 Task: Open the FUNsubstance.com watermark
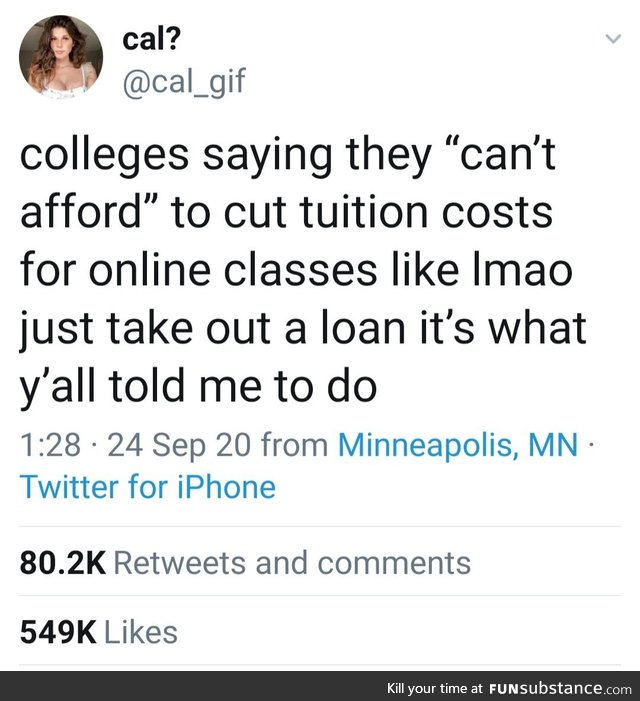point(560,688)
